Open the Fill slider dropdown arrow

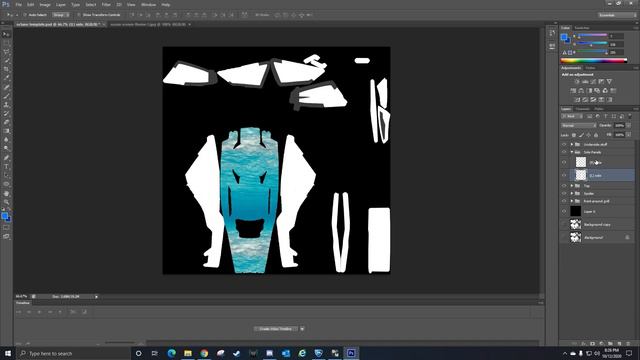click(x=628, y=135)
